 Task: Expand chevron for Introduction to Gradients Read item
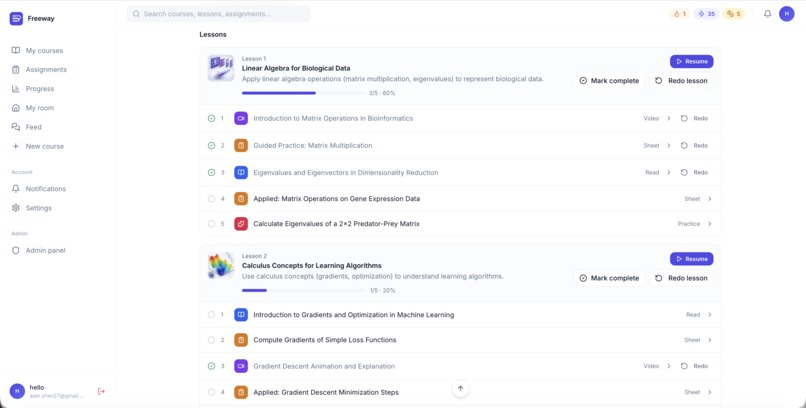pos(710,314)
